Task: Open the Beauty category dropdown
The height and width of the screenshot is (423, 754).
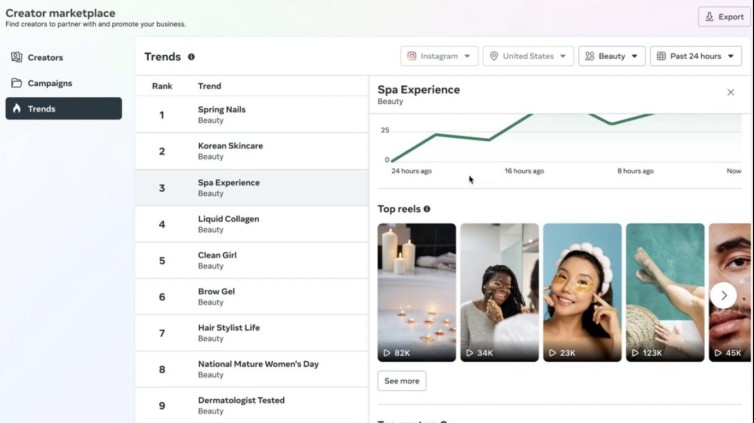Action: click(612, 56)
